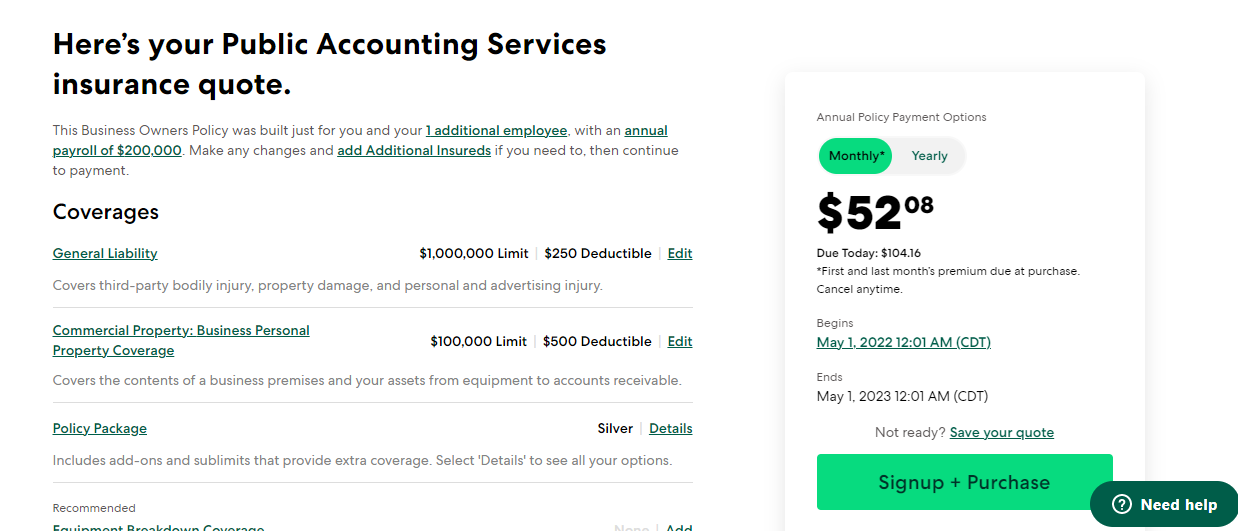Open the Equipment Breakdown Coverage link
This screenshot has height=531, width=1238.
coord(158,527)
